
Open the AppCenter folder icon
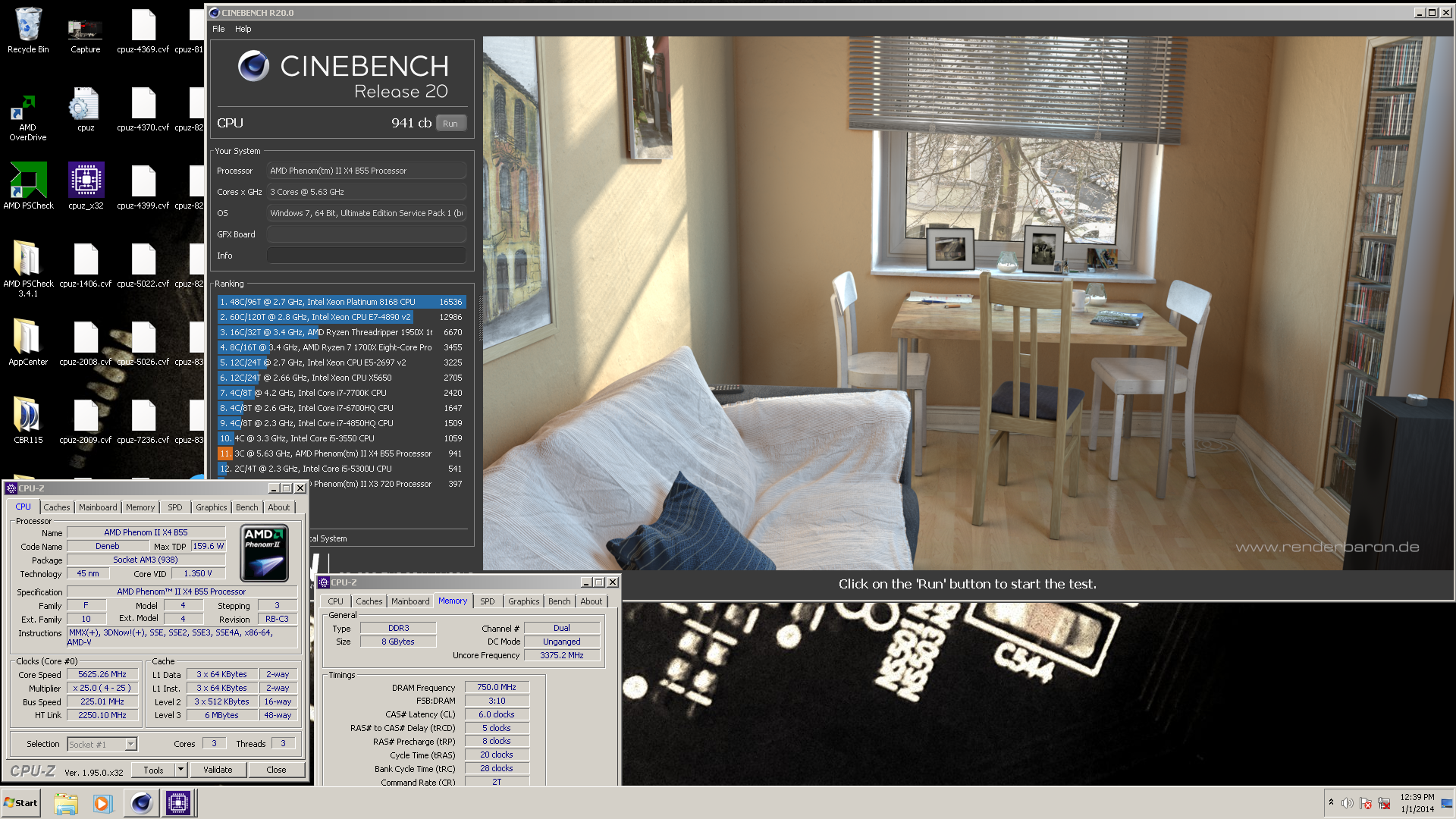pos(28,341)
